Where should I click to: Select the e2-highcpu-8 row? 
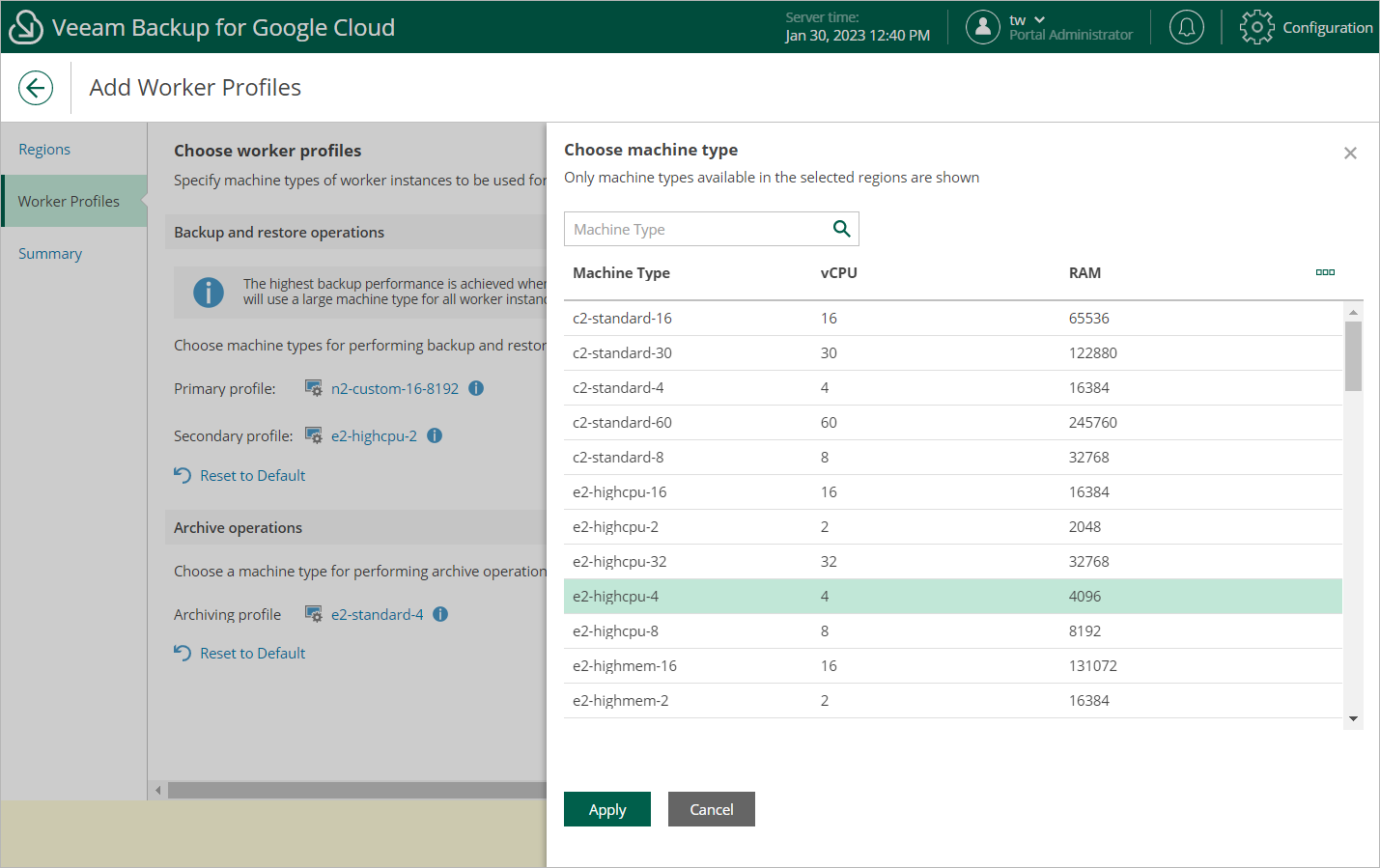point(953,631)
